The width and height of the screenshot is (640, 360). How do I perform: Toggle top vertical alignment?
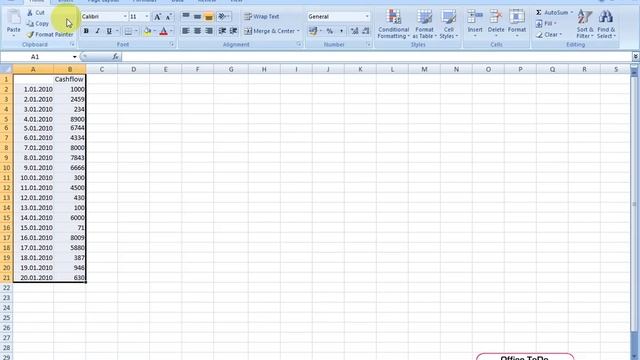point(186,16)
